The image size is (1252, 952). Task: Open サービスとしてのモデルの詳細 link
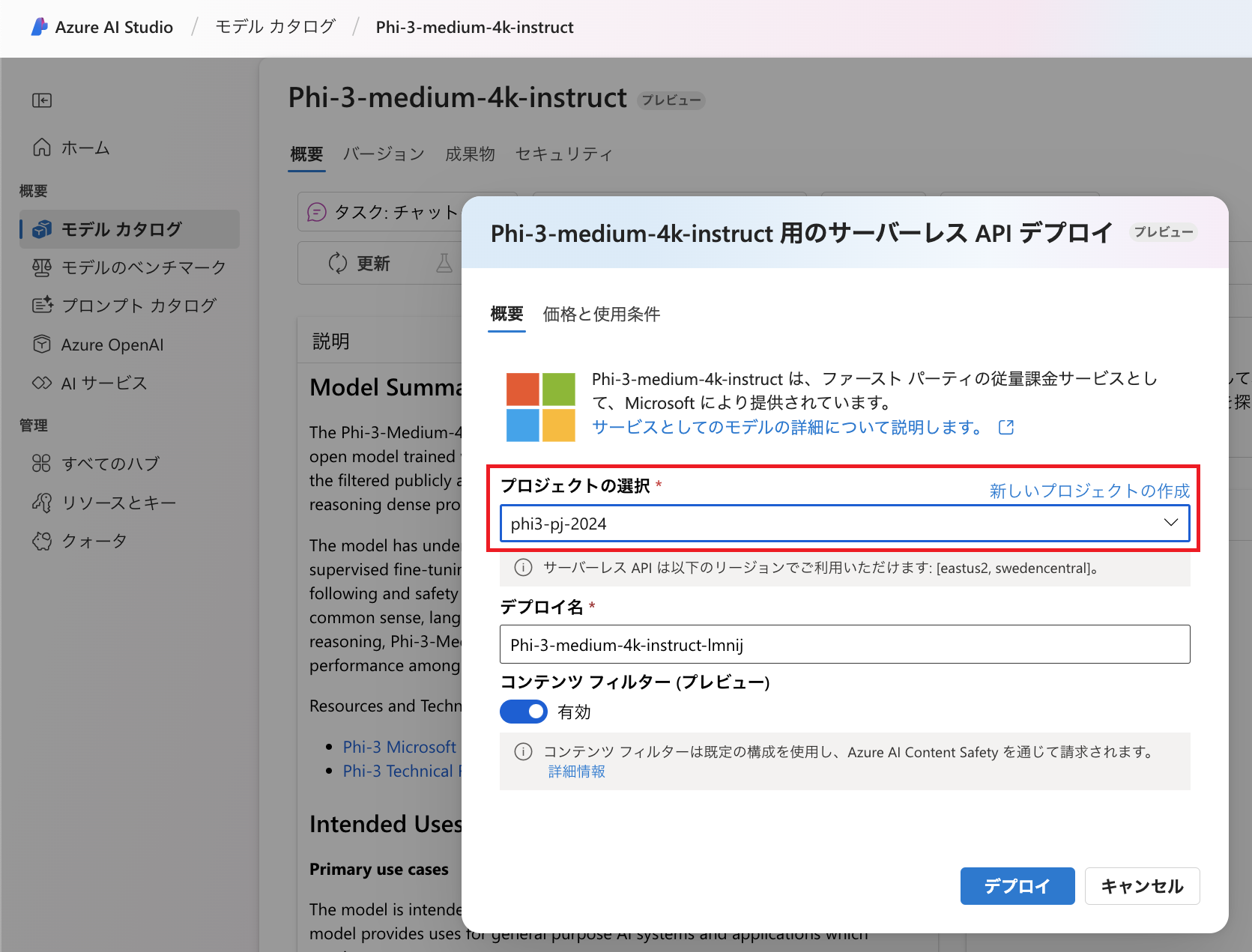coord(787,427)
